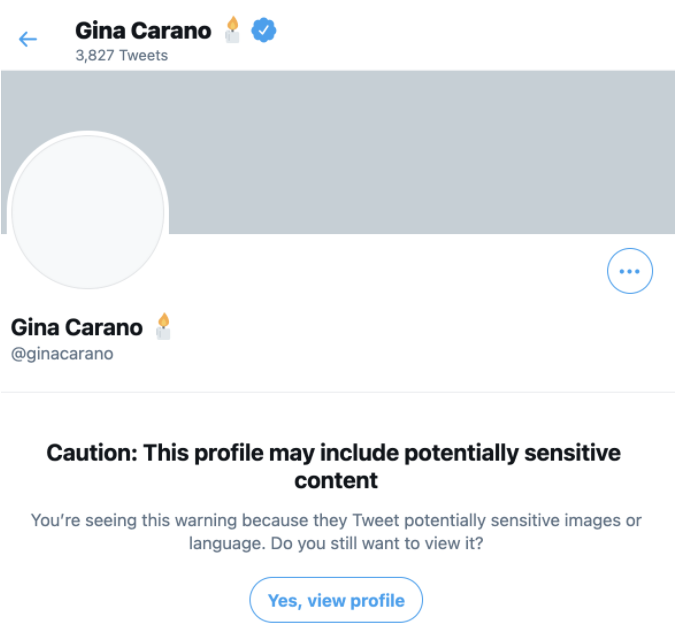
Task: Click the word "language" in the warning description
Action: (x=223, y=544)
